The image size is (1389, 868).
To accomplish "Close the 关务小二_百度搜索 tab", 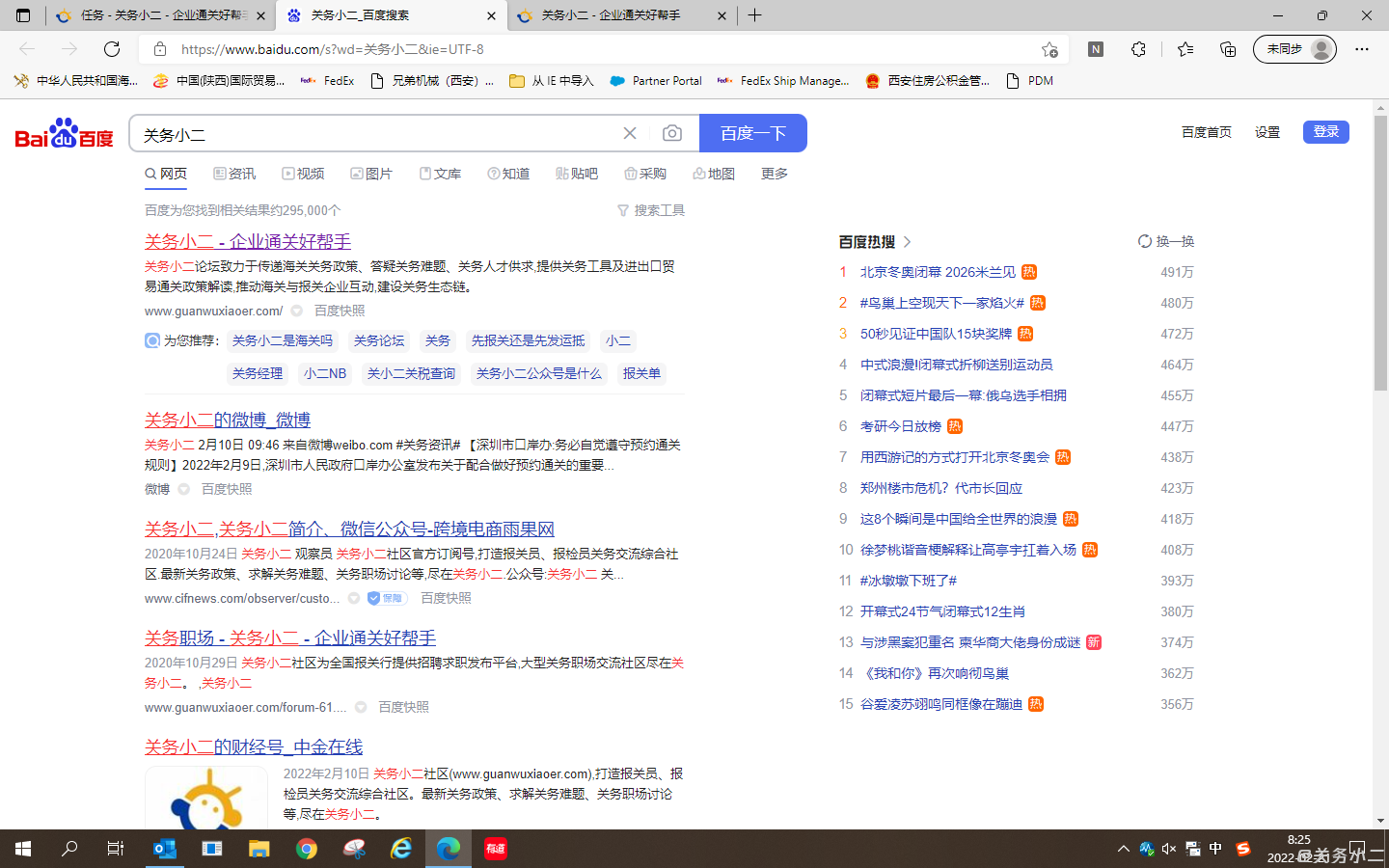I will 491,15.
